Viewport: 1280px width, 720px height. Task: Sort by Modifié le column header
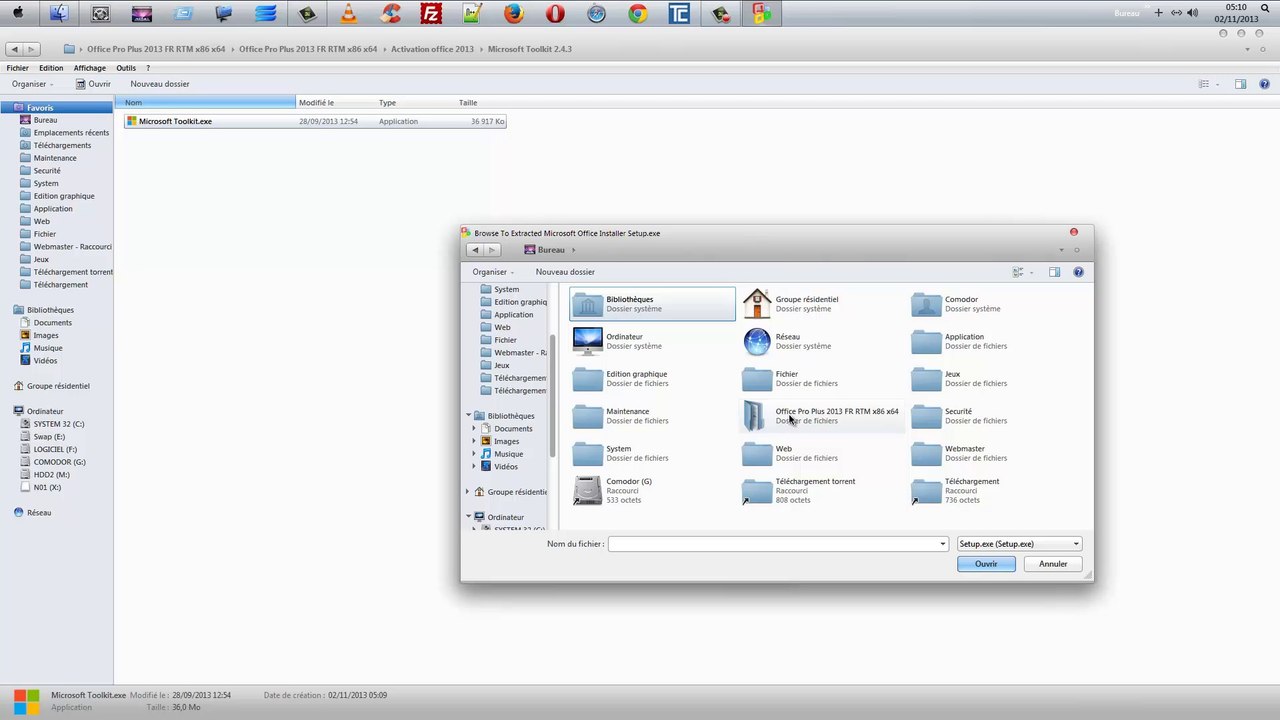(336, 103)
